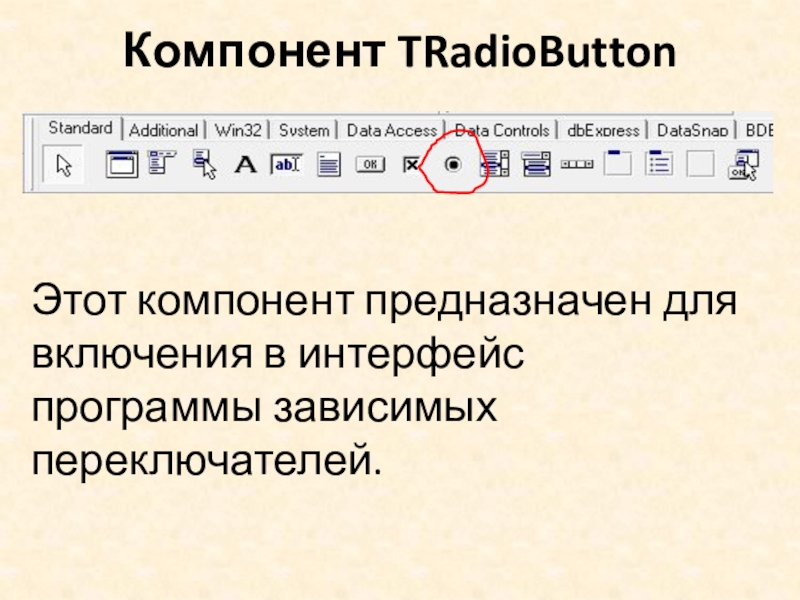Open the Data Controls palette tab
The height and width of the screenshot is (600, 800).
coord(502,131)
